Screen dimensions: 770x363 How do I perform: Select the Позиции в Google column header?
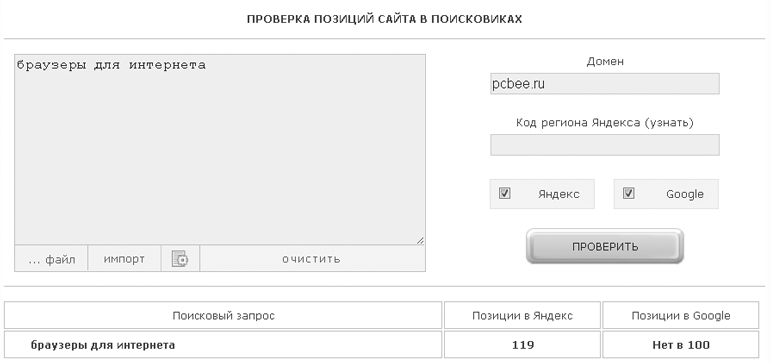[x=681, y=315]
